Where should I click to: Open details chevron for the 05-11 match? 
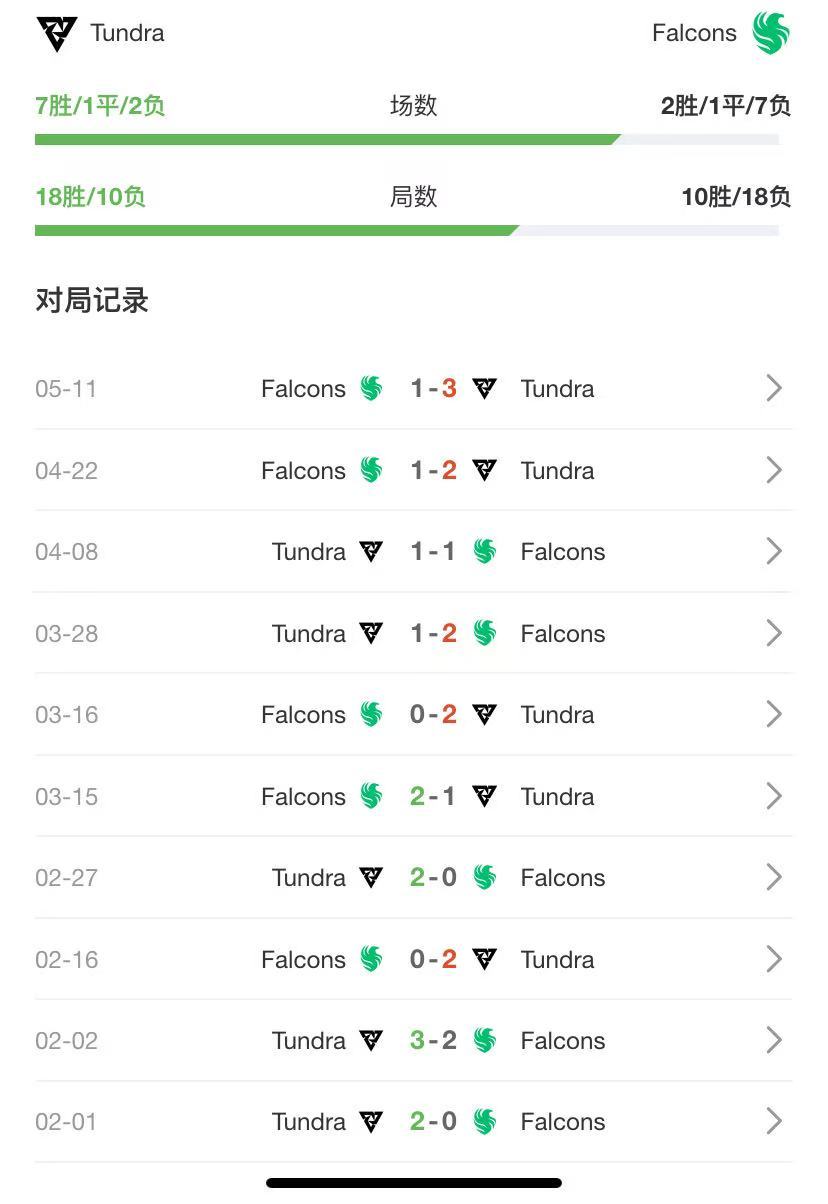coord(773,388)
